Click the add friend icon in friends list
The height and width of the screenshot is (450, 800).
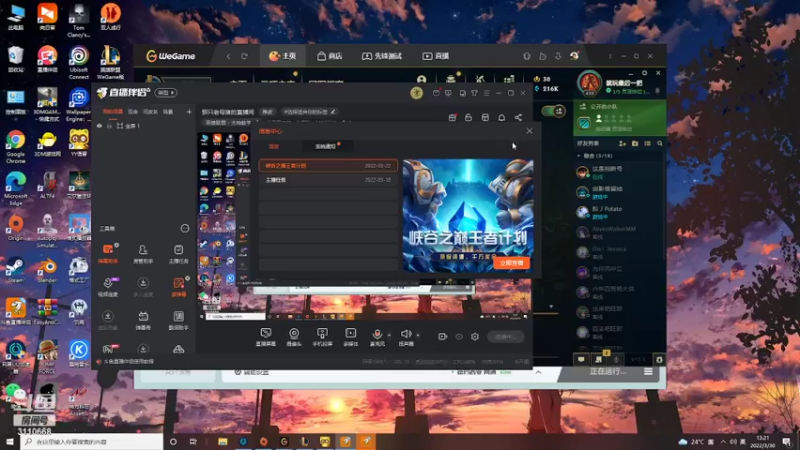click(x=622, y=144)
